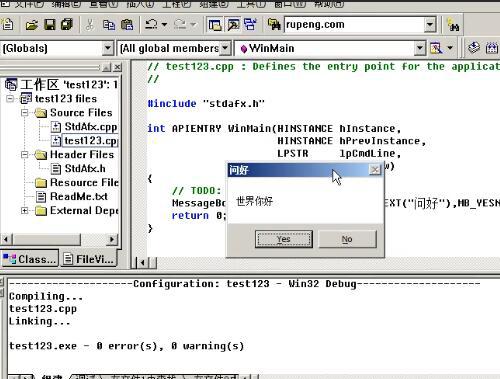Click the '0 error(s), 0 warning(s)' output line
Image resolution: width=500 pixels, height=379 pixels.
127,346
